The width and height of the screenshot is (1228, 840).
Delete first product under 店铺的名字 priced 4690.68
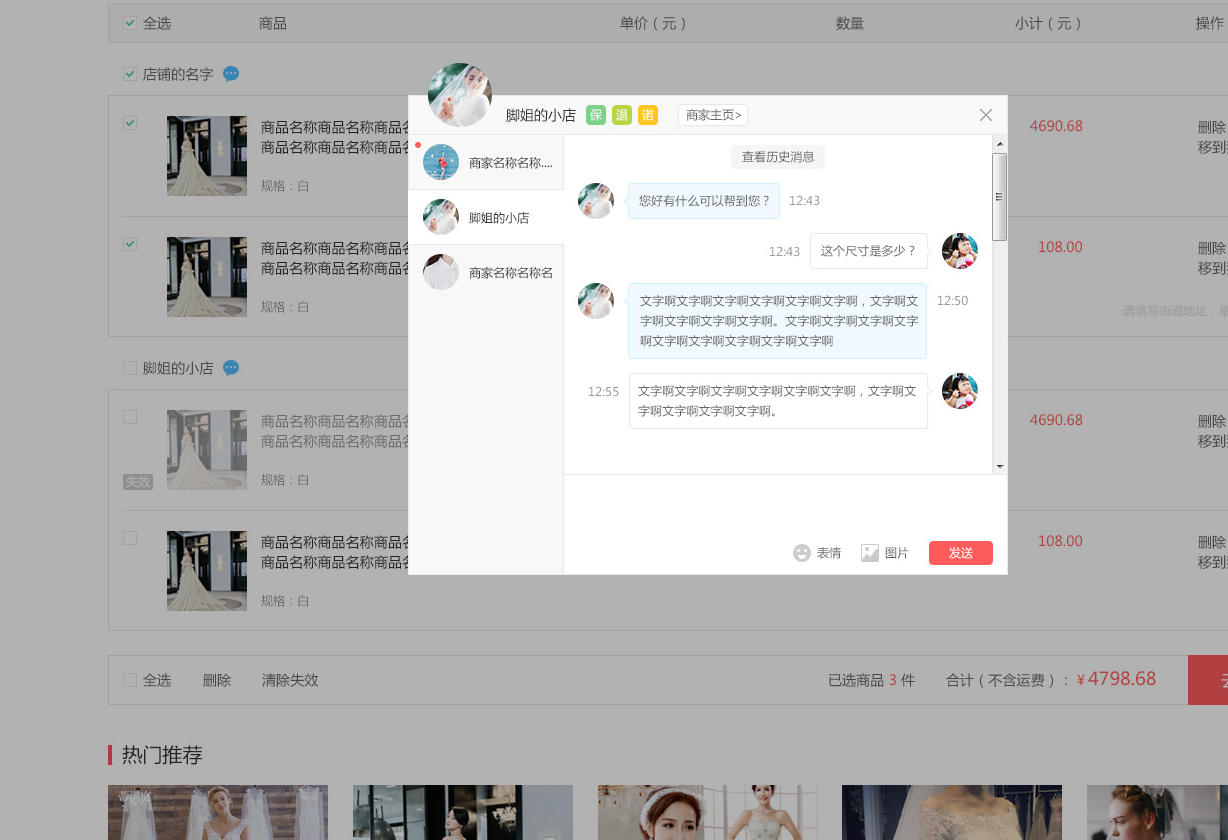coord(1212,127)
